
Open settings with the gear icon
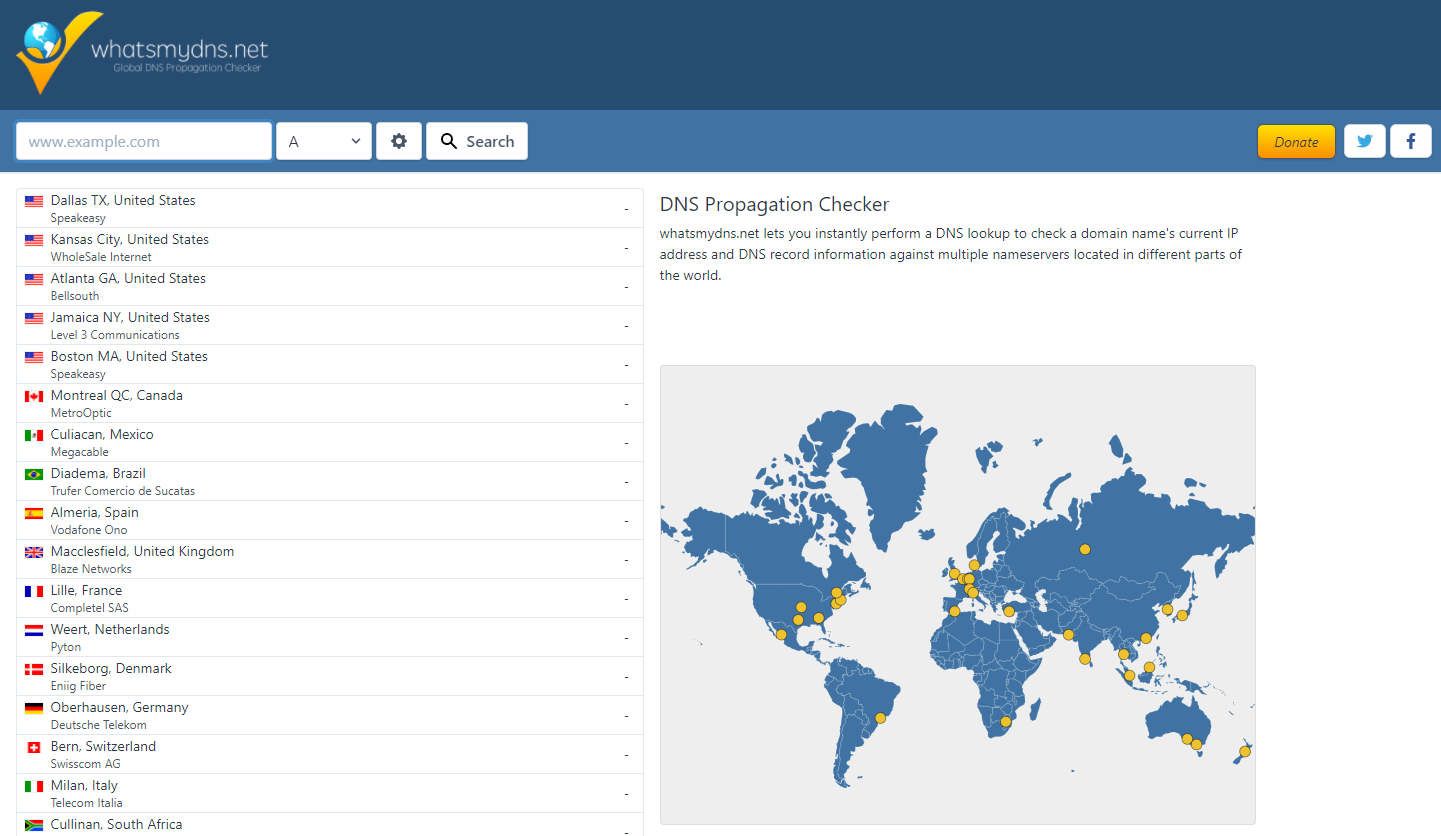[399, 141]
